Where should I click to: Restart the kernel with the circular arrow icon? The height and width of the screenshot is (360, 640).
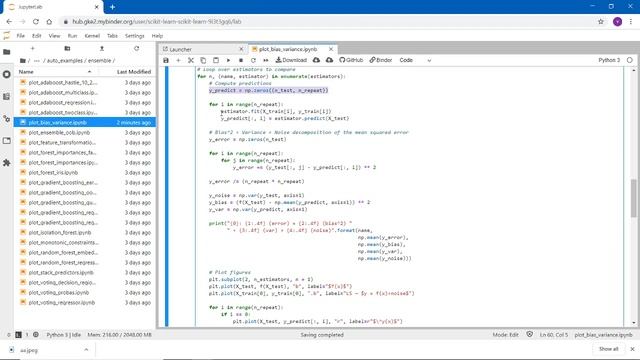point(253,60)
